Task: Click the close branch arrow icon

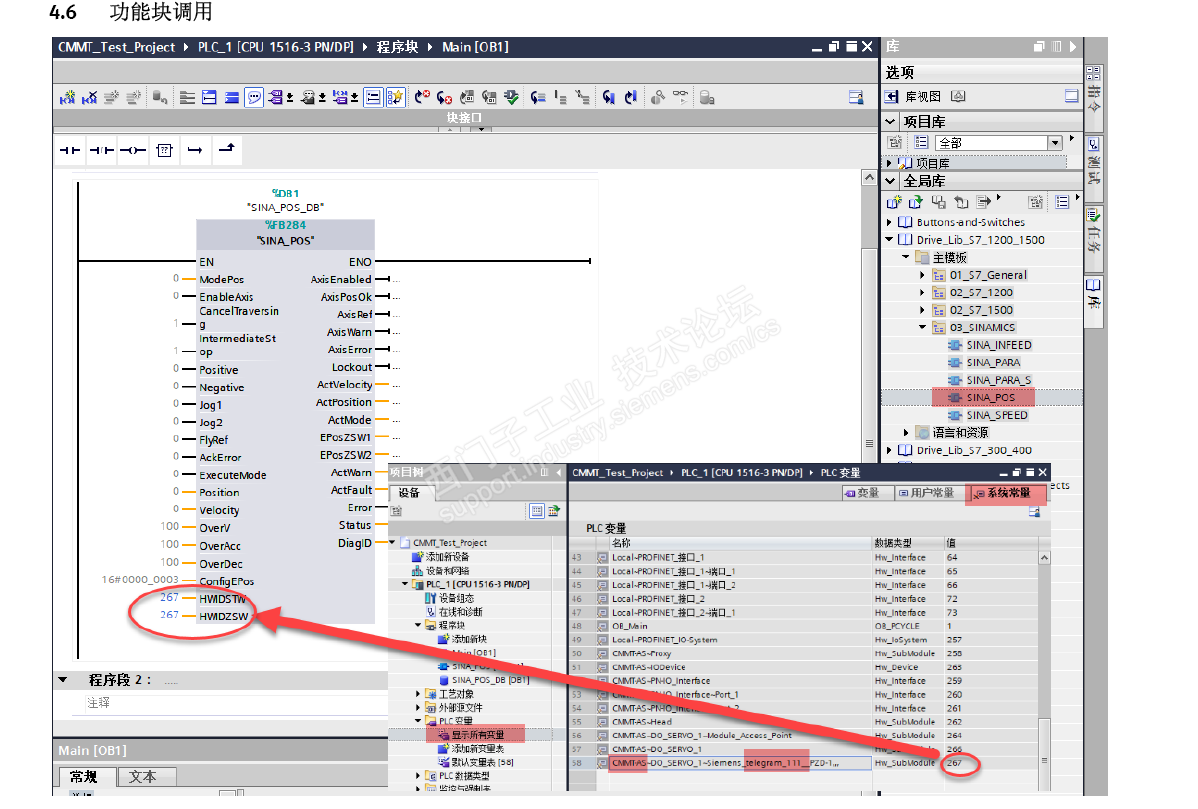Action: click(x=226, y=148)
